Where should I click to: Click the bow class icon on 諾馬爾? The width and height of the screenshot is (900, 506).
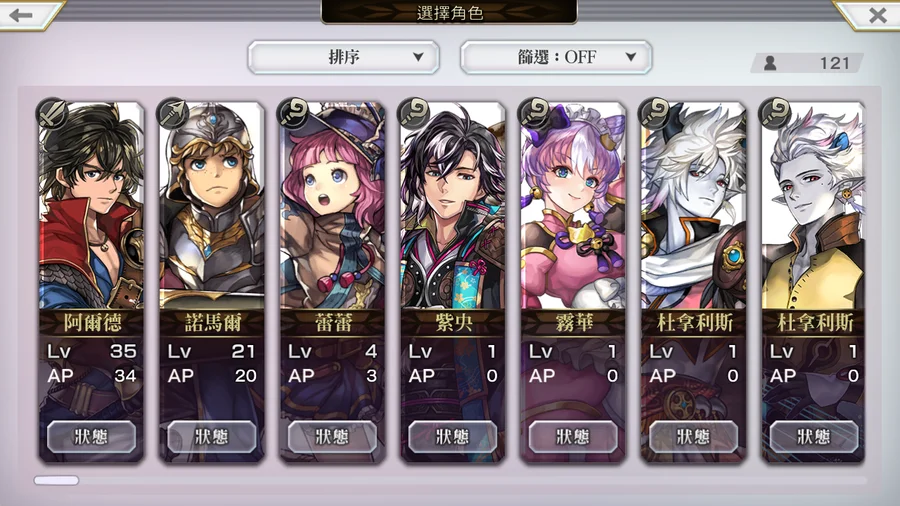pos(172,113)
